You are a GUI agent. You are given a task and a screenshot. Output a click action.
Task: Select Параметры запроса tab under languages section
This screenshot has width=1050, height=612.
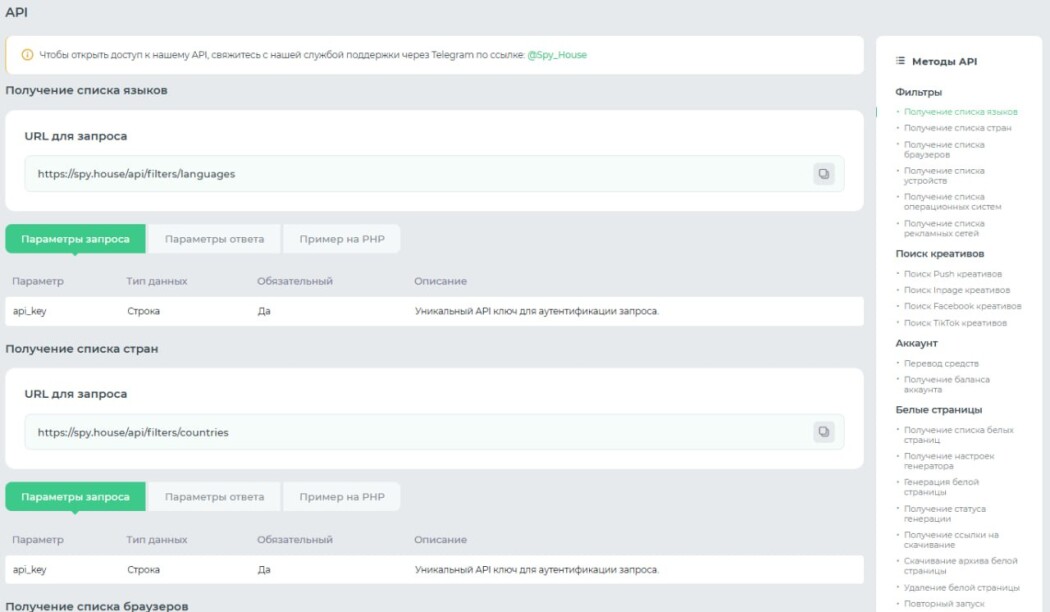click(75, 239)
